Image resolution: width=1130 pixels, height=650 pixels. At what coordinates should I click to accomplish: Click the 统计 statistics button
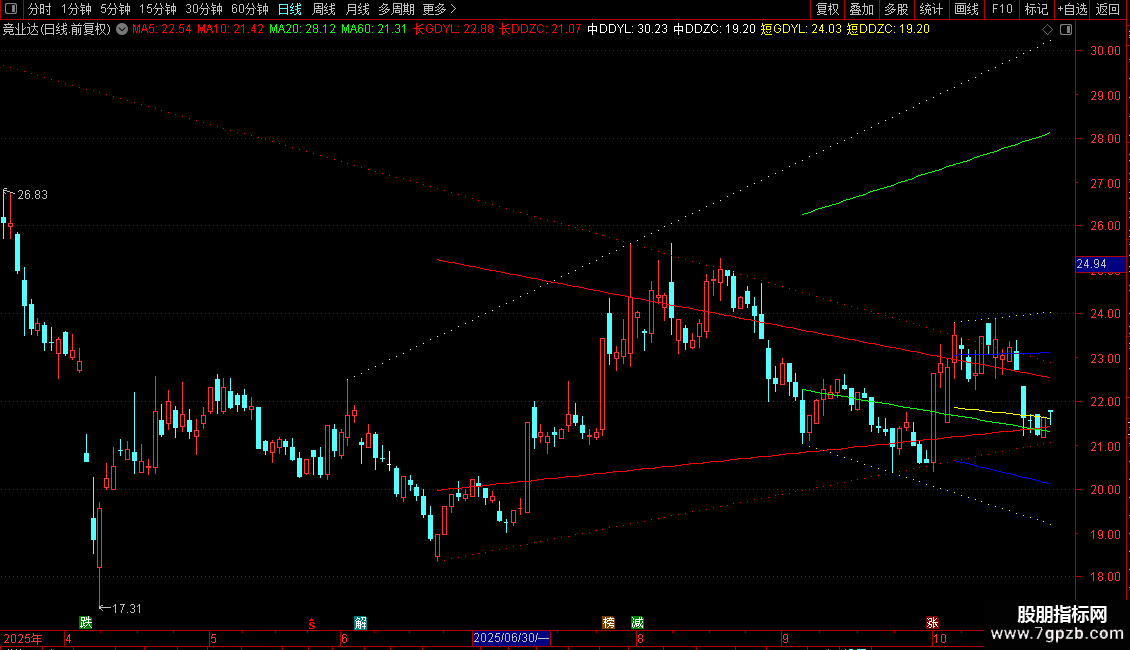(930, 9)
